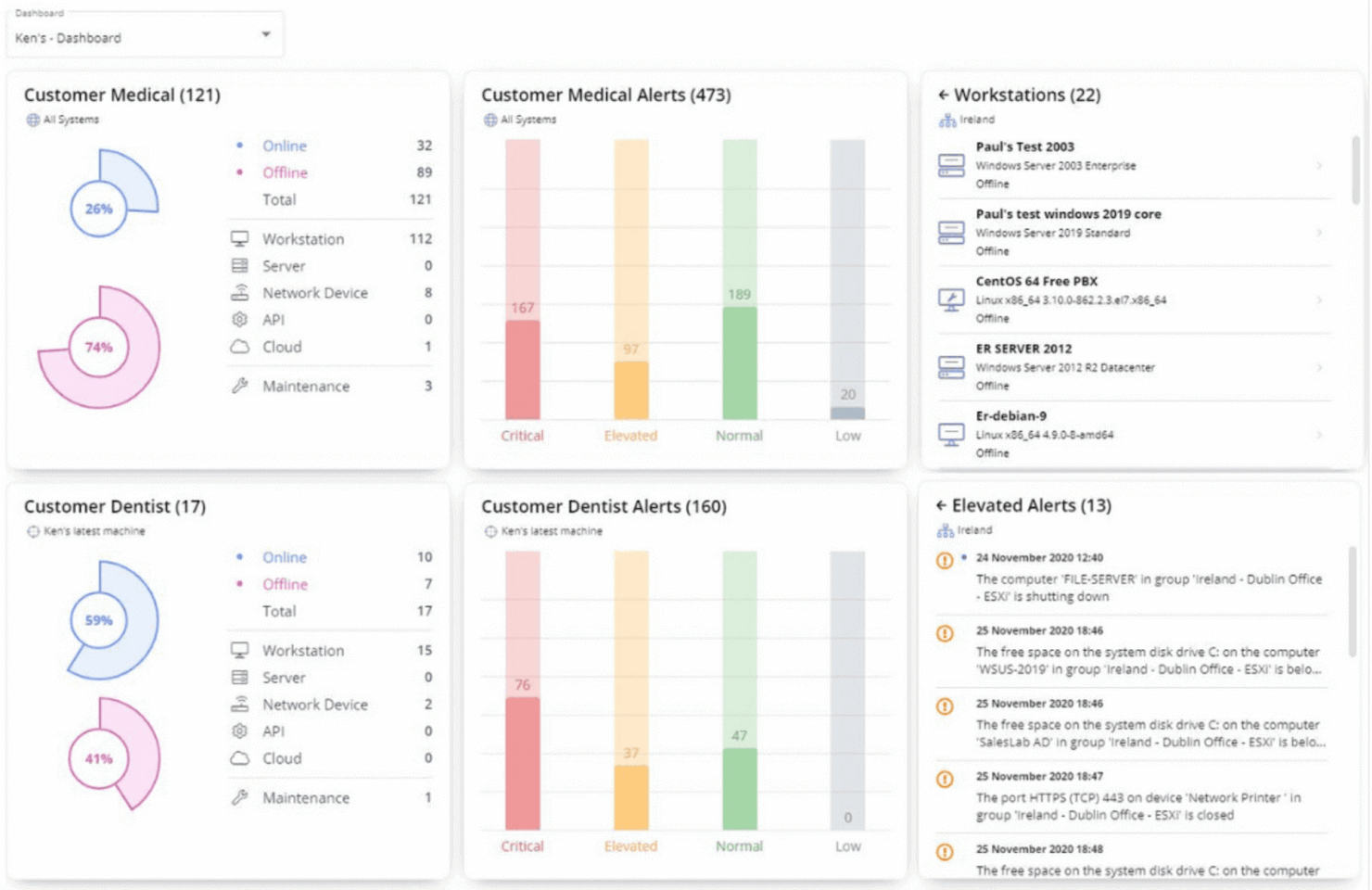Click the Linux icon beside CentOS 64 Free PBX

pos(949,299)
